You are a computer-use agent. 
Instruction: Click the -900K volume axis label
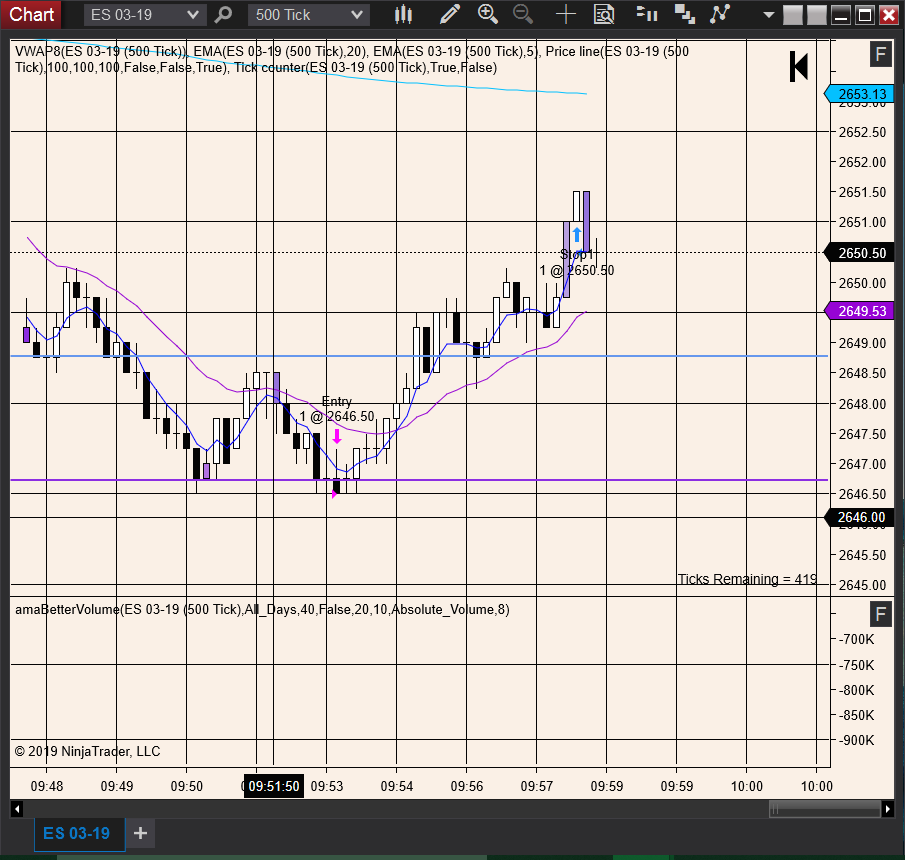[857, 741]
